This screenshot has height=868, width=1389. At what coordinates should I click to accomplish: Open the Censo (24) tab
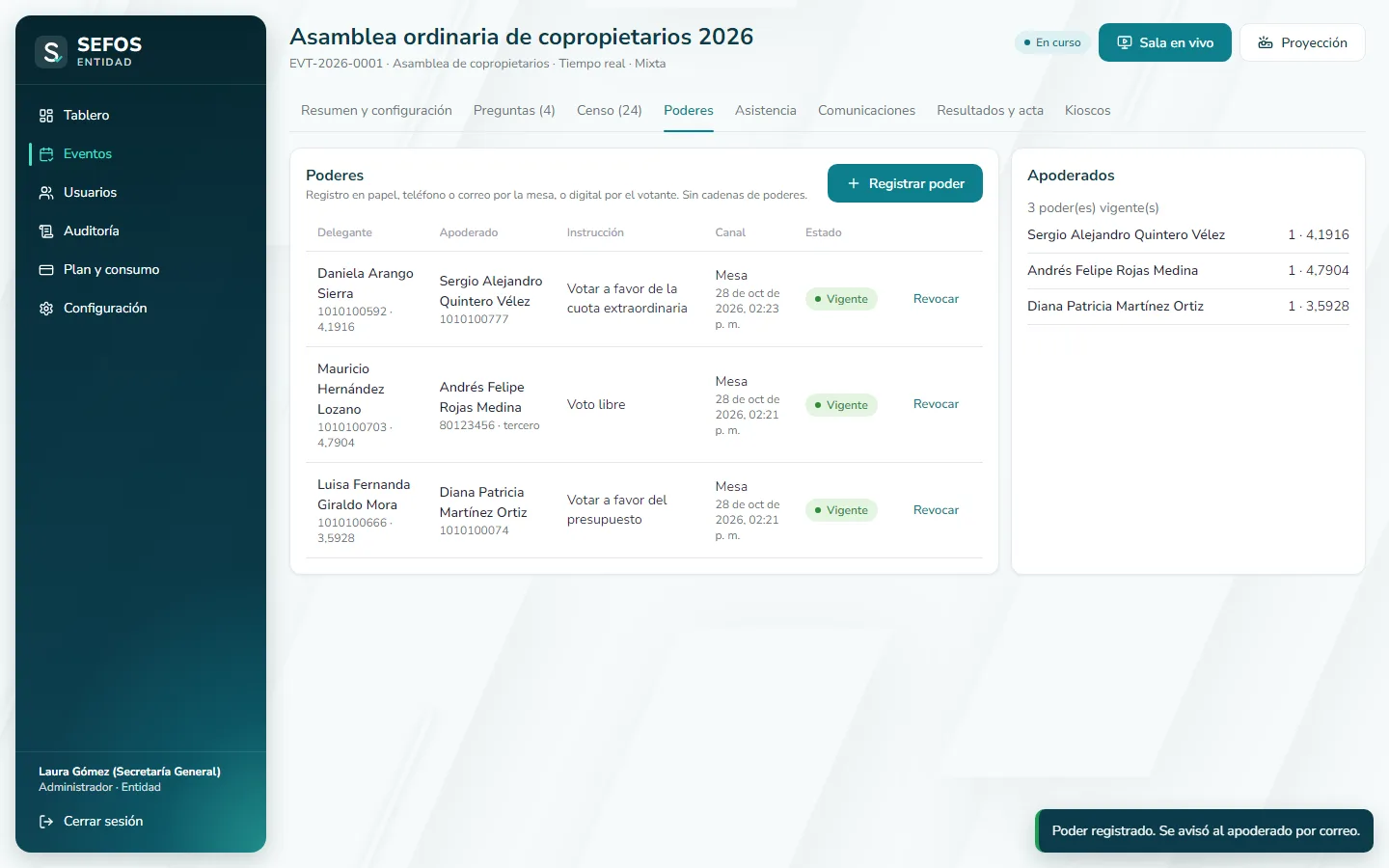point(610,111)
